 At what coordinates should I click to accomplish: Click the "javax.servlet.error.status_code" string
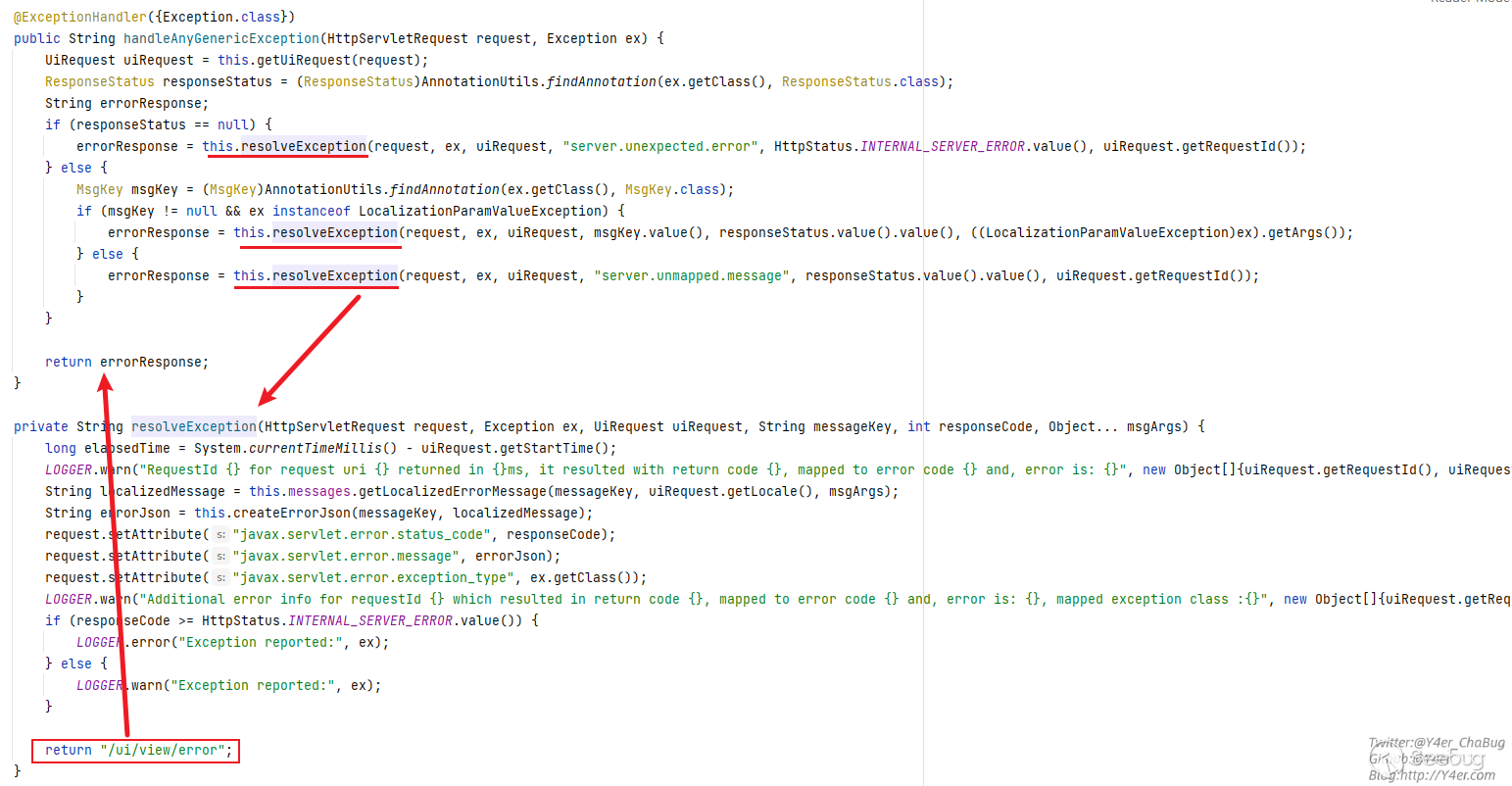pyautogui.click(x=363, y=534)
